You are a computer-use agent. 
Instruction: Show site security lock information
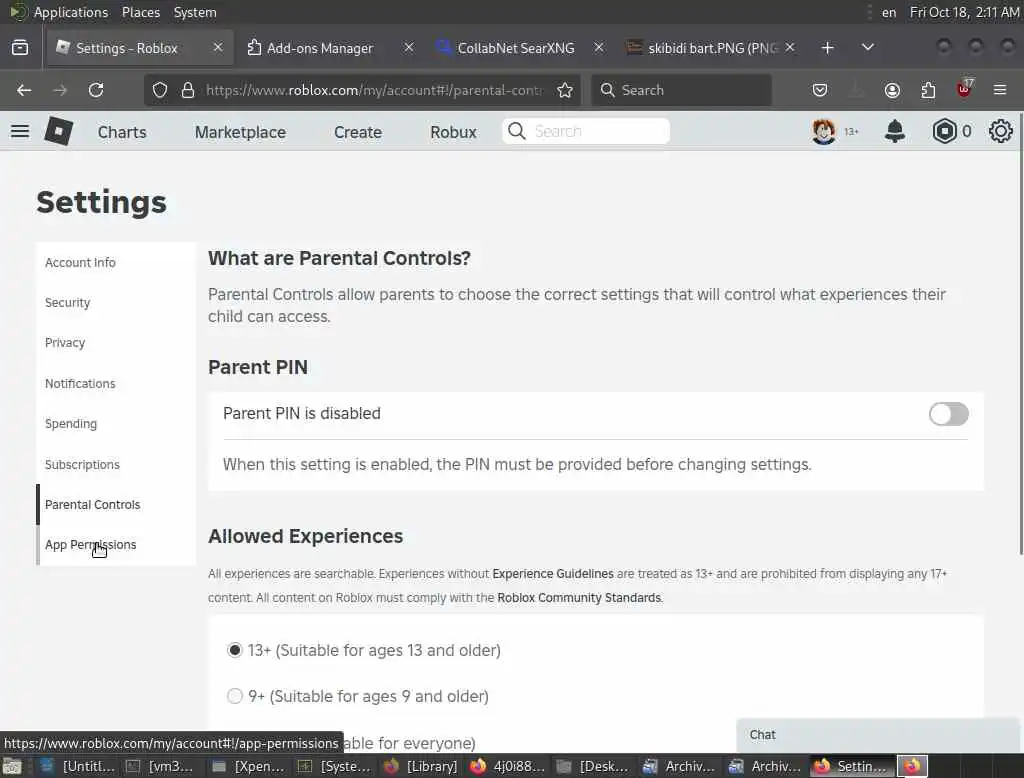pyautogui.click(x=188, y=90)
